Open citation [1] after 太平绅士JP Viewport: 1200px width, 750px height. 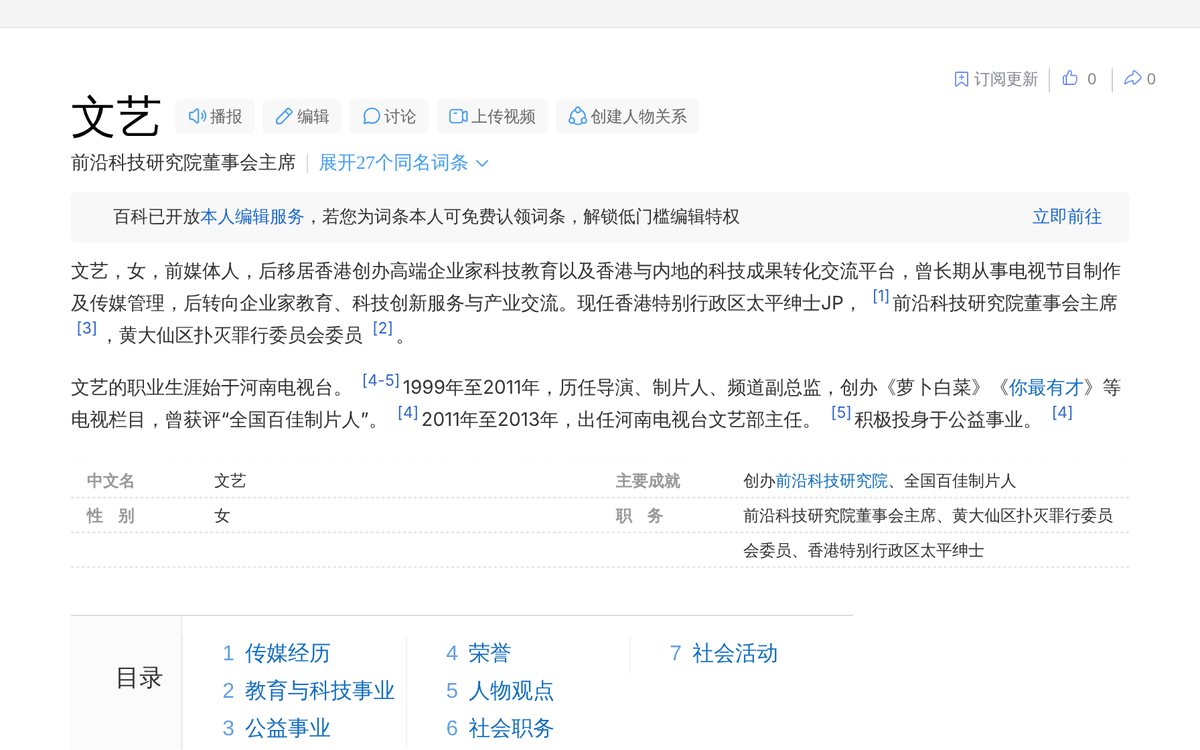click(881, 296)
